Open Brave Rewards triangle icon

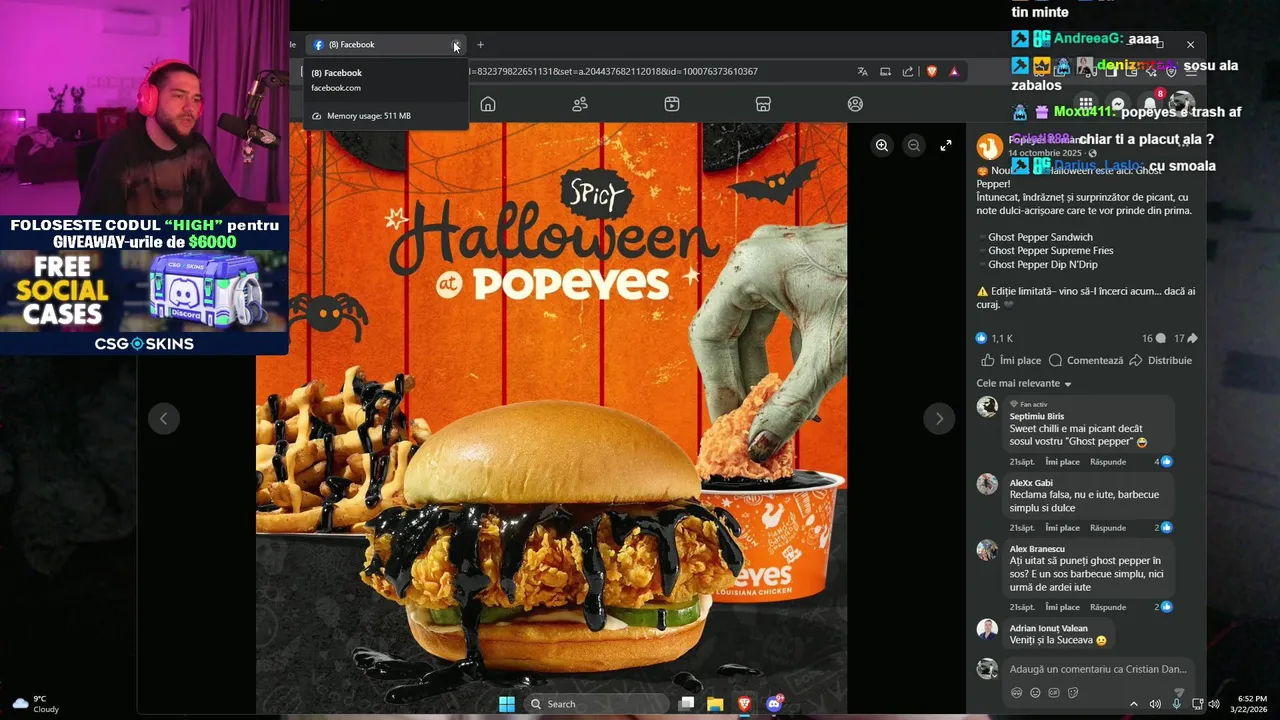pos(954,71)
